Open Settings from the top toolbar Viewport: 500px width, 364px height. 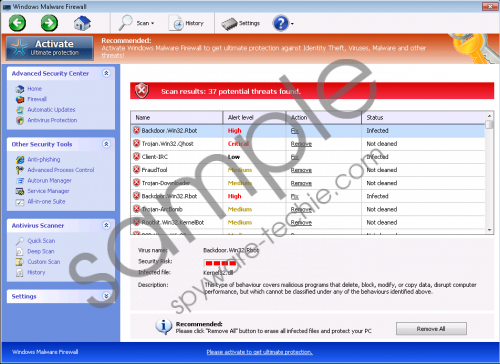coord(241,23)
